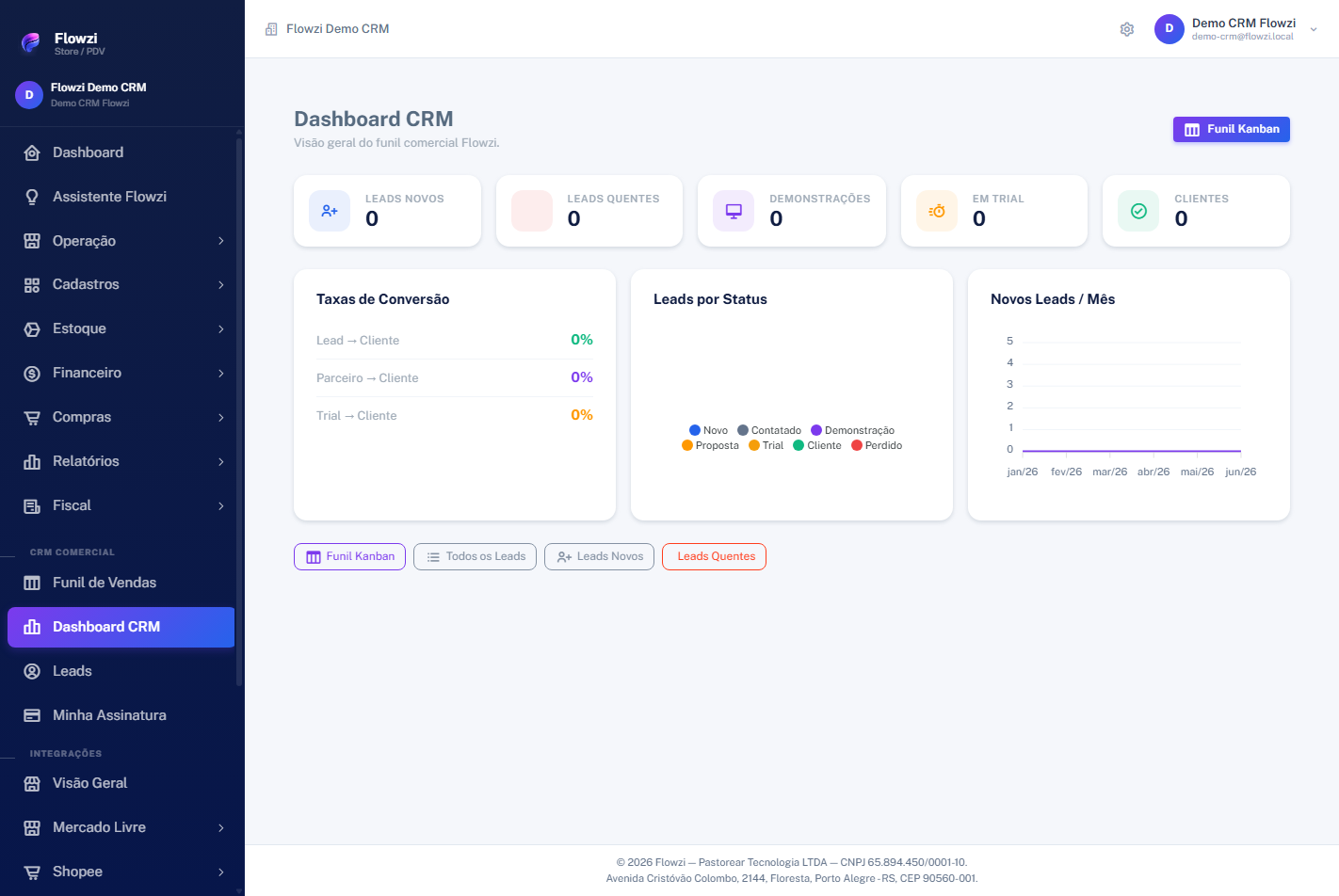
Task: Expand the Shopee submenu chevron
Action: tap(221, 872)
